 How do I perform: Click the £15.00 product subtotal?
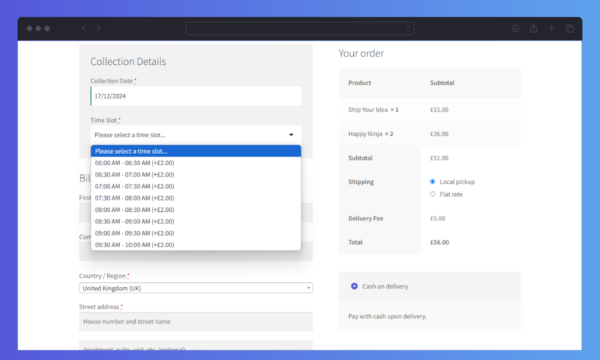pyautogui.click(x=439, y=110)
